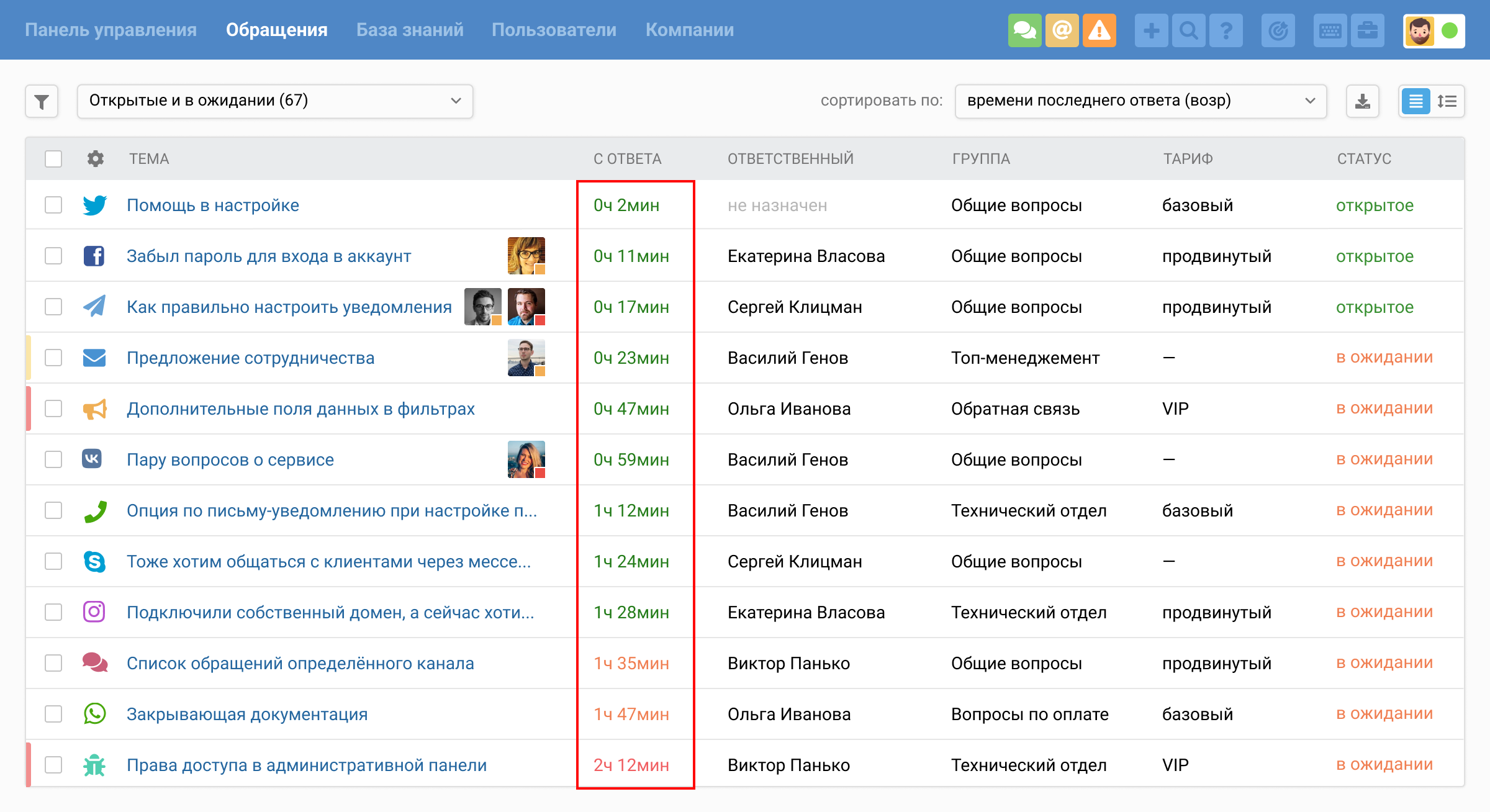Click the briefcase icon in header

pyautogui.click(x=1367, y=30)
